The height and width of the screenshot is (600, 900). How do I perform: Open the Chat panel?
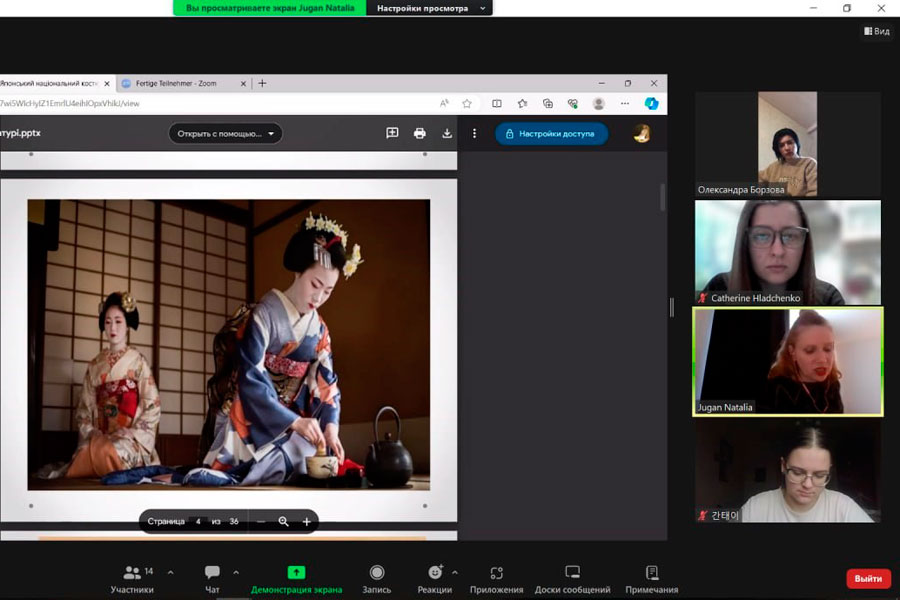coord(212,574)
